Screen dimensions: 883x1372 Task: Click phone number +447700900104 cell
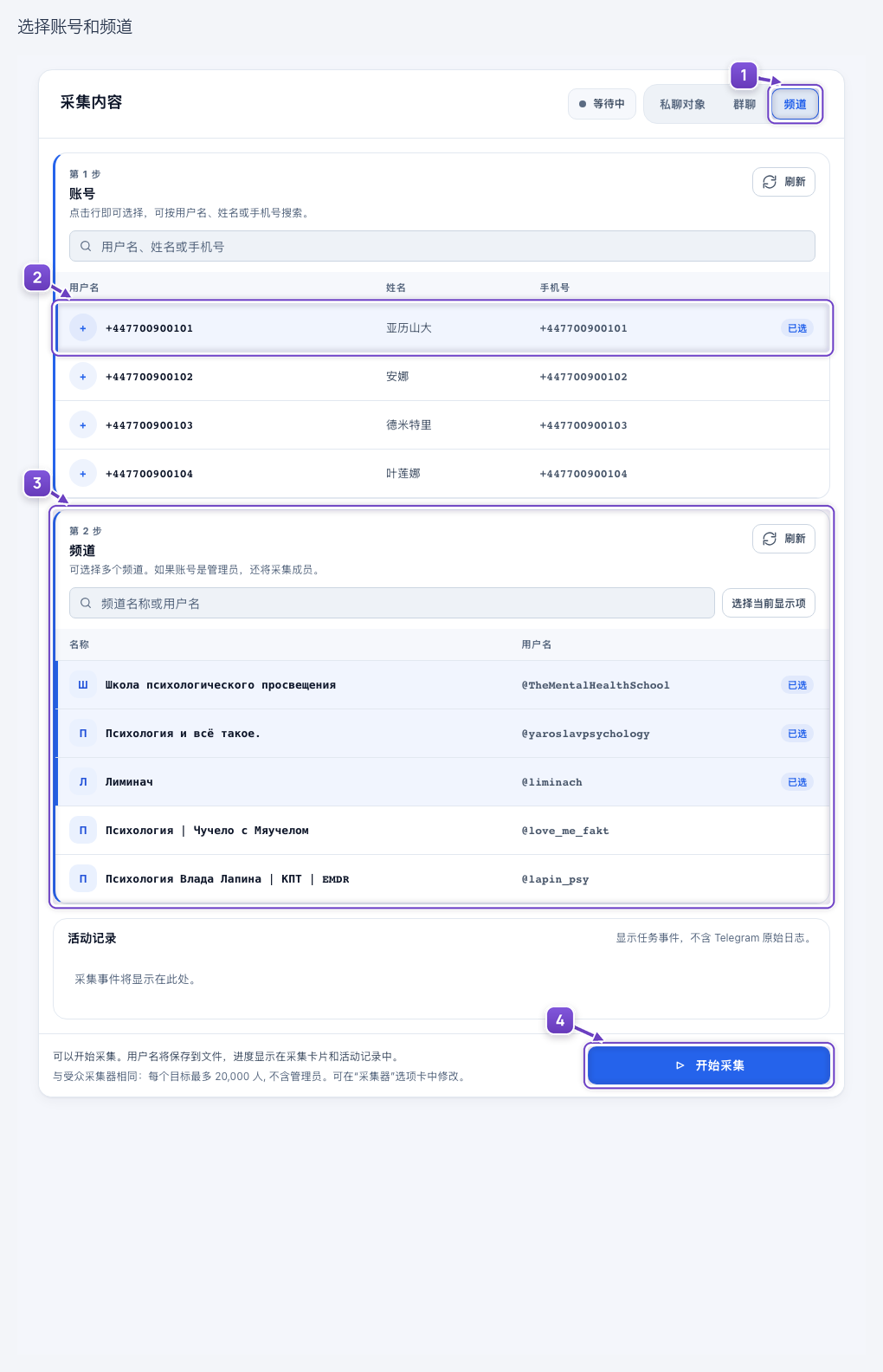(583, 474)
